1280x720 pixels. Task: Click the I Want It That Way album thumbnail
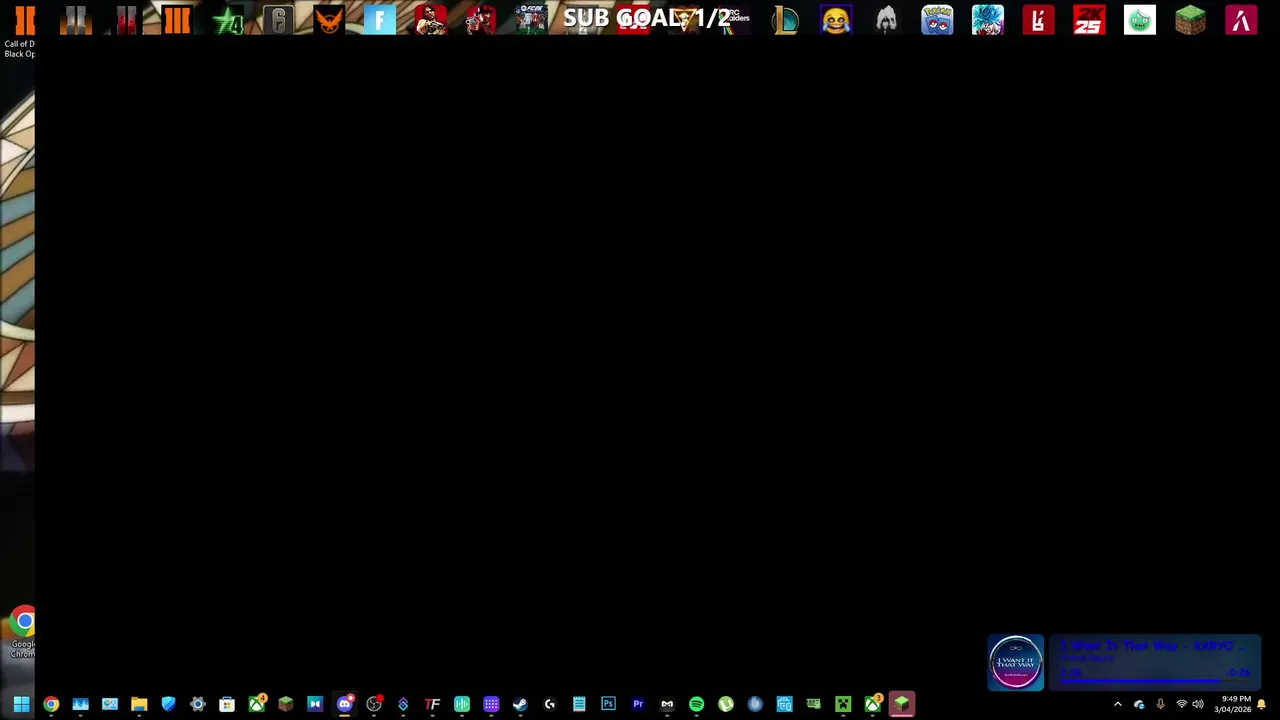1016,662
